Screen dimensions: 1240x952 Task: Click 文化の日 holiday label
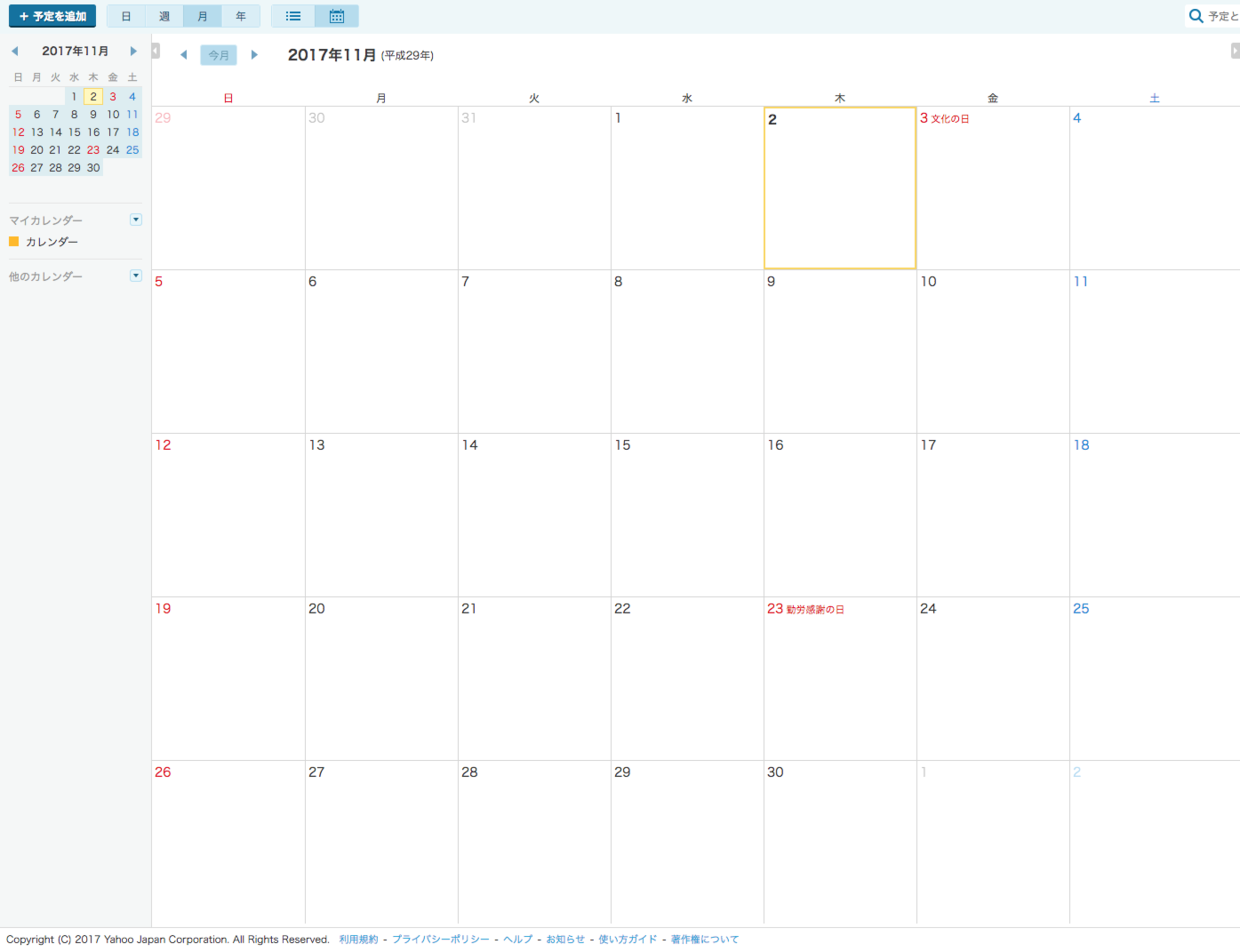[x=950, y=119]
